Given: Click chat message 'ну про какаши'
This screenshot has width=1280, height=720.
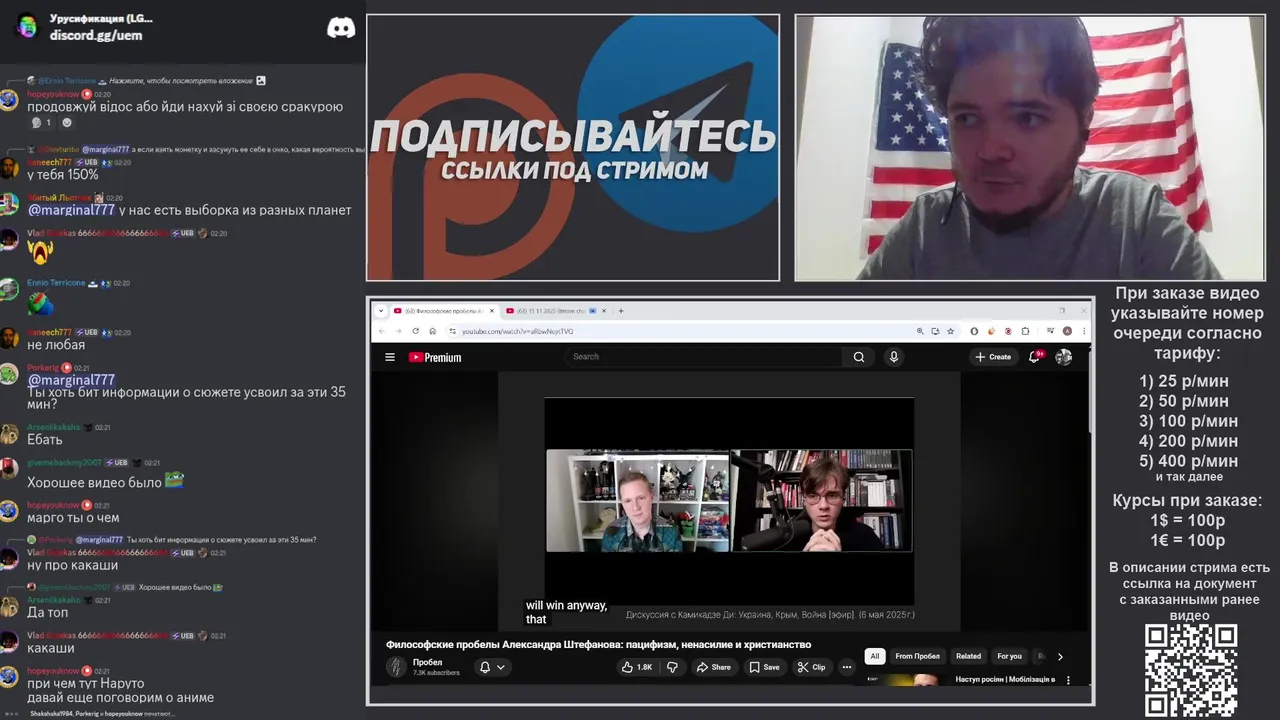Looking at the screenshot, I should (72, 565).
